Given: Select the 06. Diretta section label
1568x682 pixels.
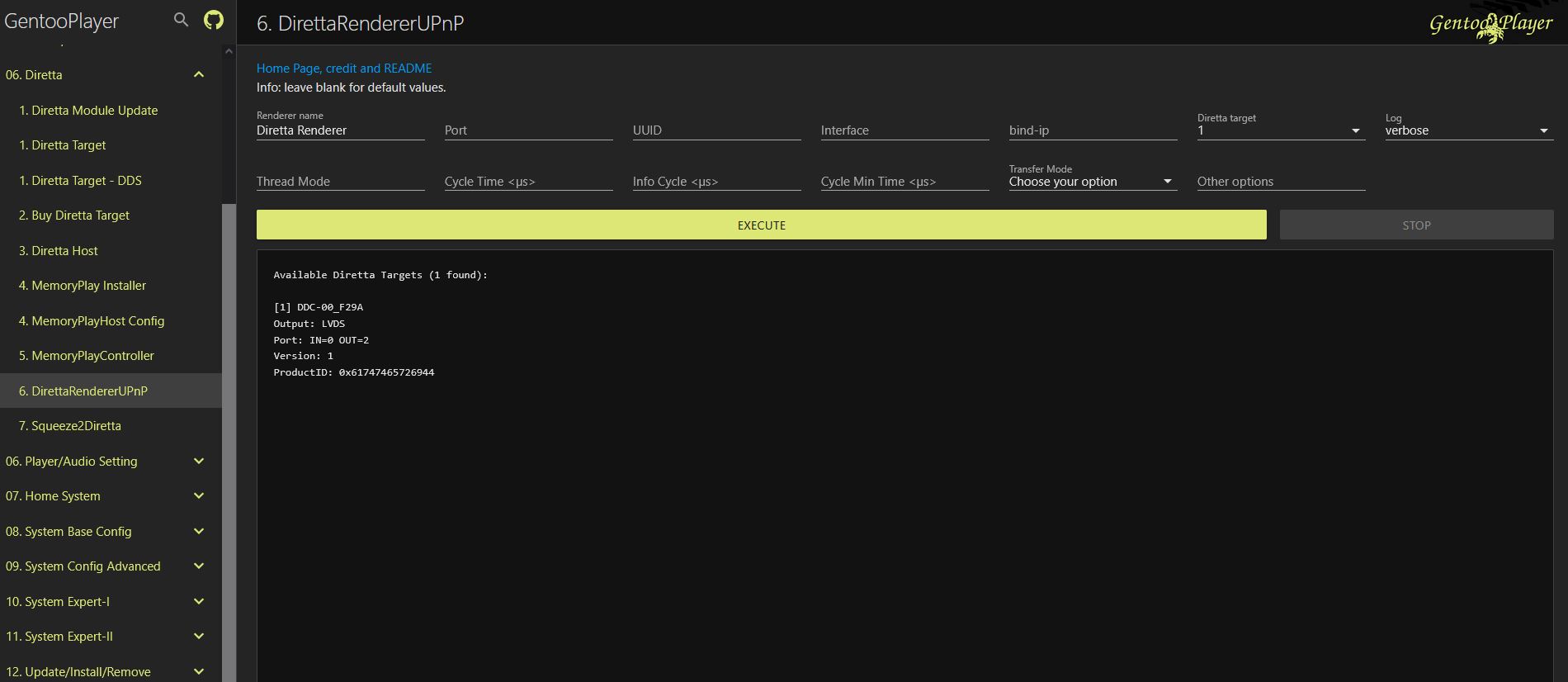Looking at the screenshot, I should pos(34,75).
